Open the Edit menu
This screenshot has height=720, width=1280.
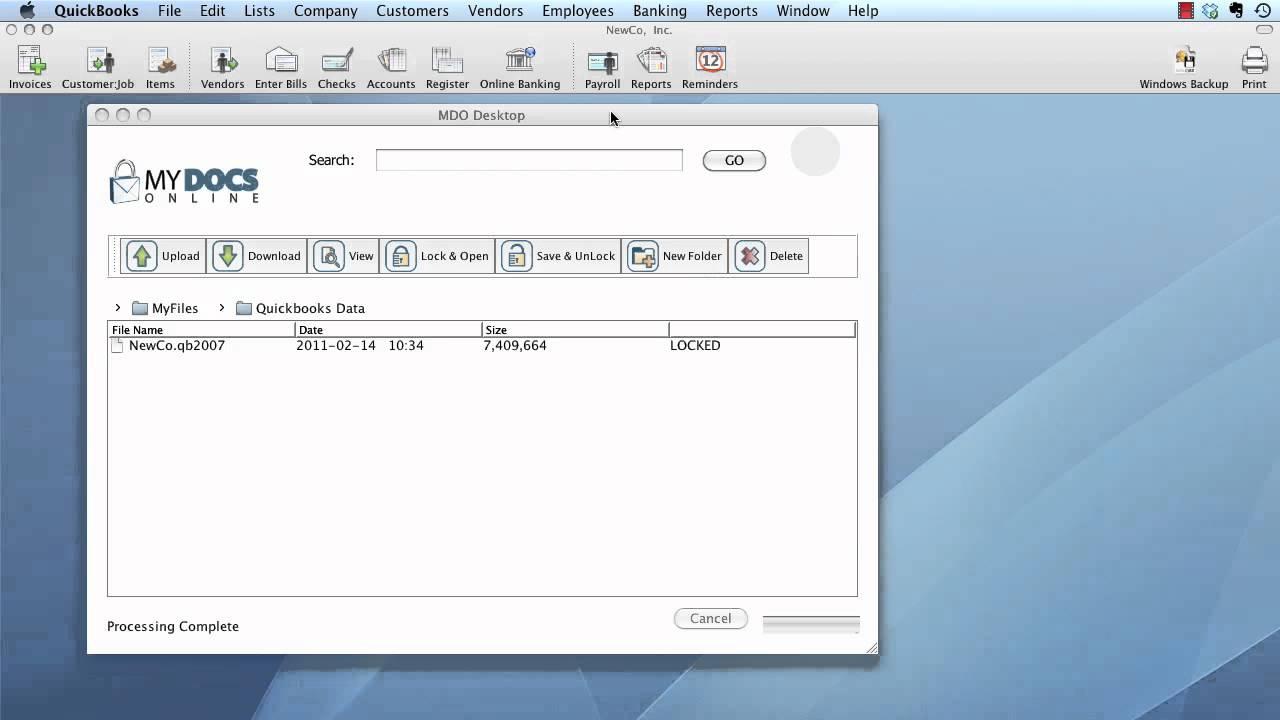click(212, 11)
